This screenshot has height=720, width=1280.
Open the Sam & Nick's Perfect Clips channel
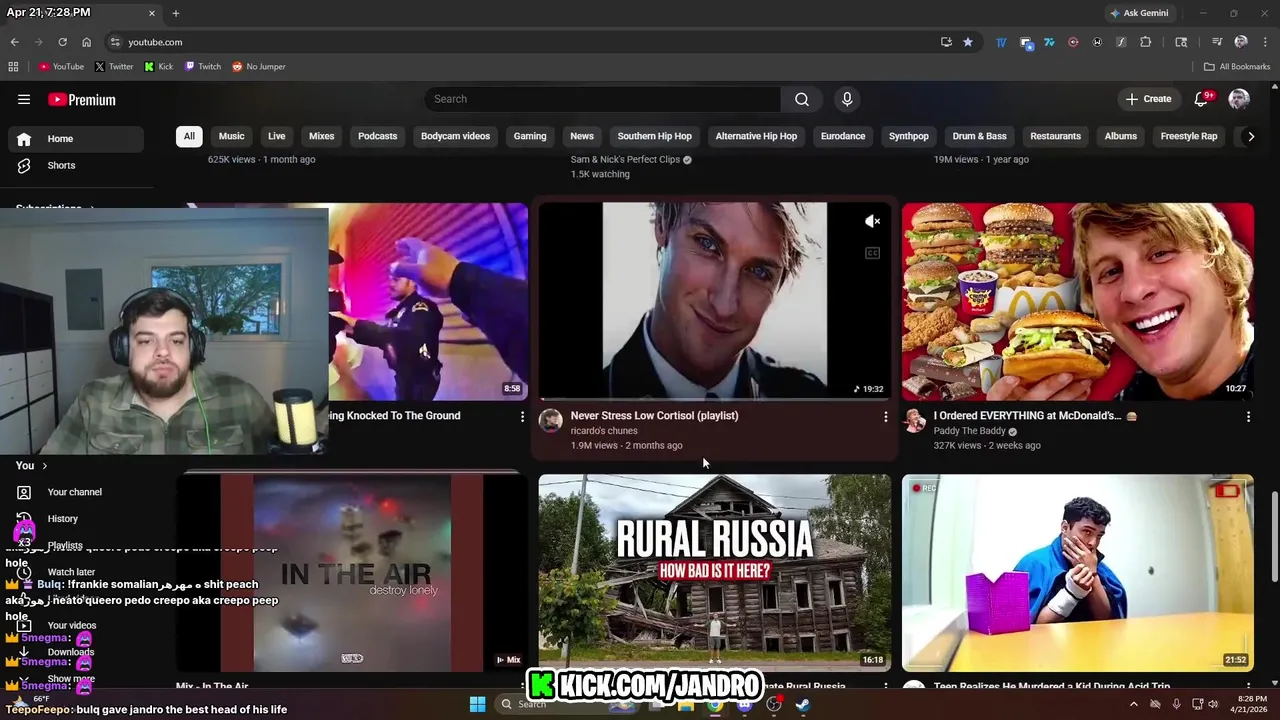point(625,159)
